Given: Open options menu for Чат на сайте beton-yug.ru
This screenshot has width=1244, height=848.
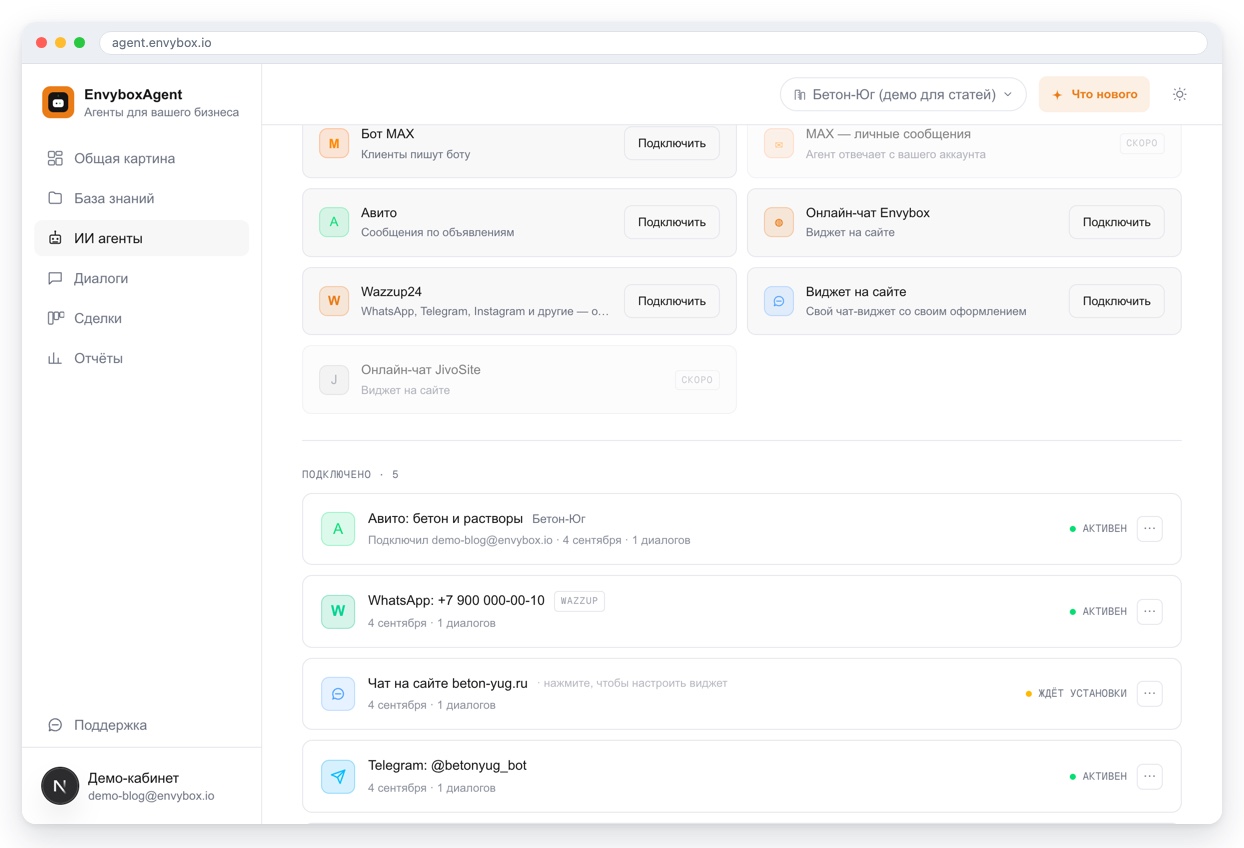Looking at the screenshot, I should click(x=1150, y=694).
